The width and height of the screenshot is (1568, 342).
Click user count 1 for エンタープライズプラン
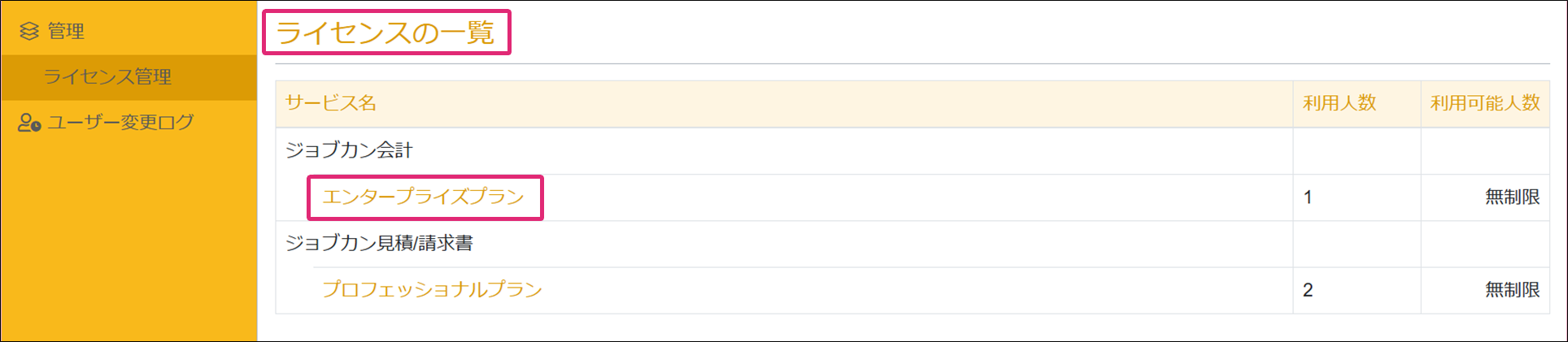click(x=1308, y=197)
